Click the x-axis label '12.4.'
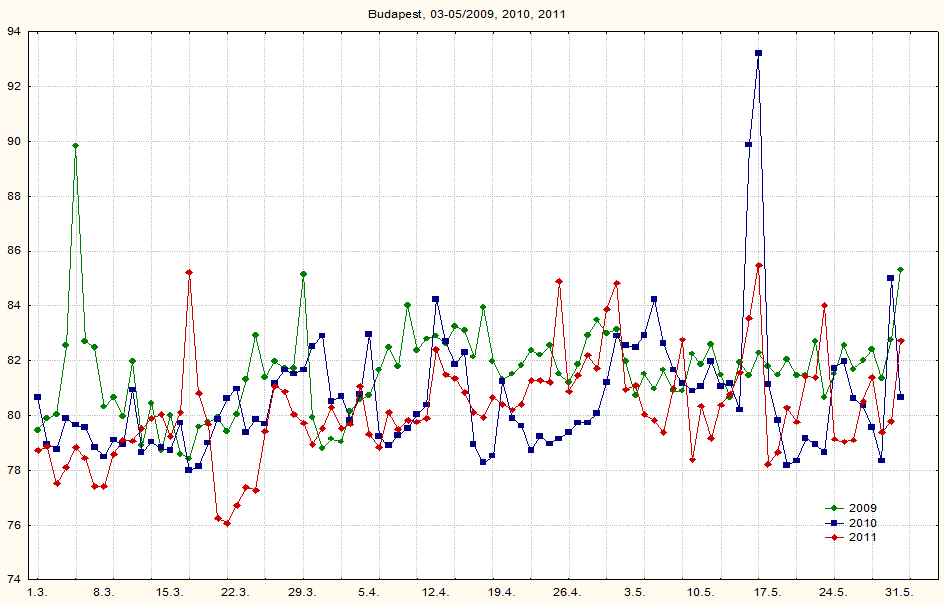 435,593
